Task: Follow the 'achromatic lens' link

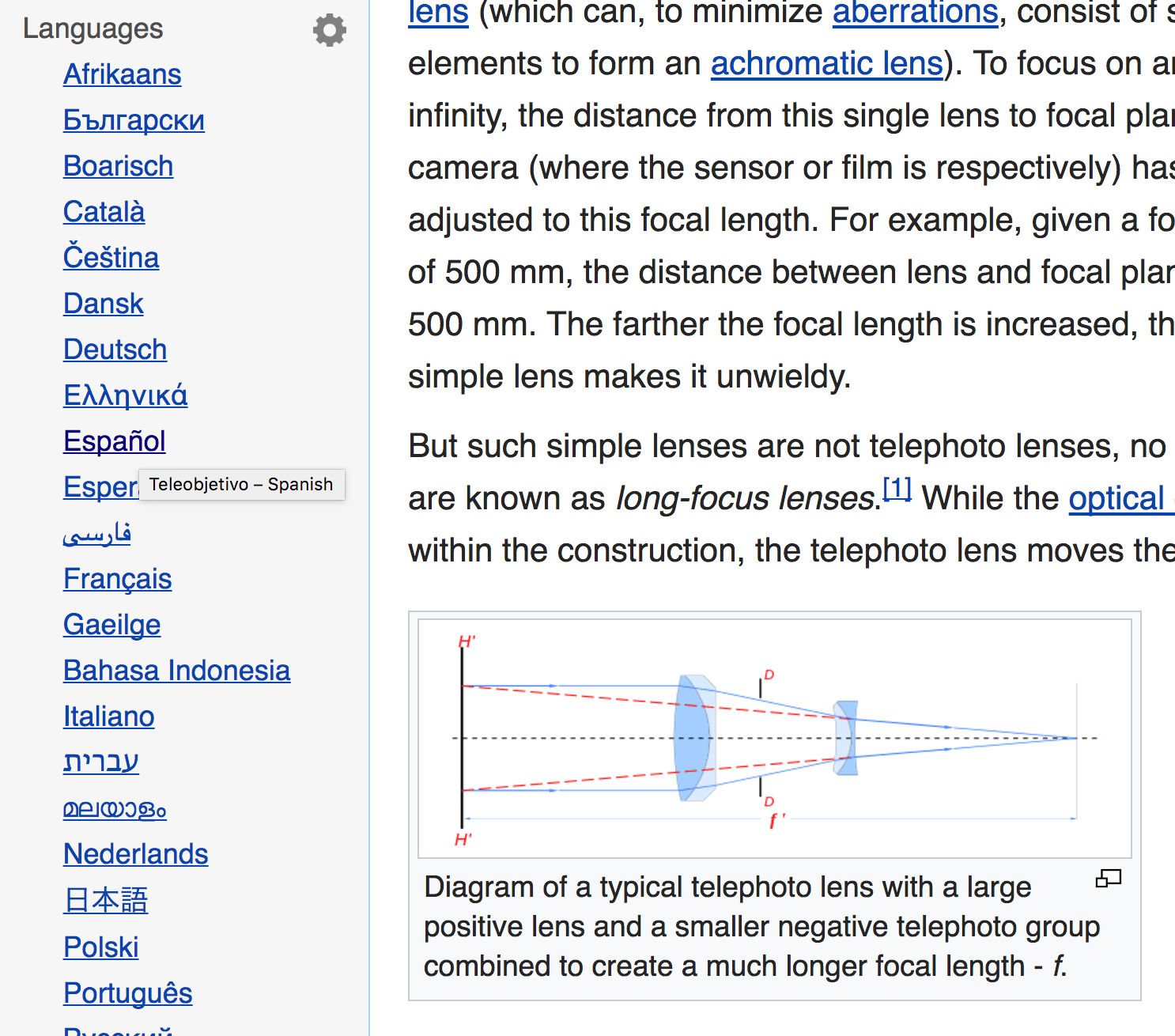Action: 827,63
